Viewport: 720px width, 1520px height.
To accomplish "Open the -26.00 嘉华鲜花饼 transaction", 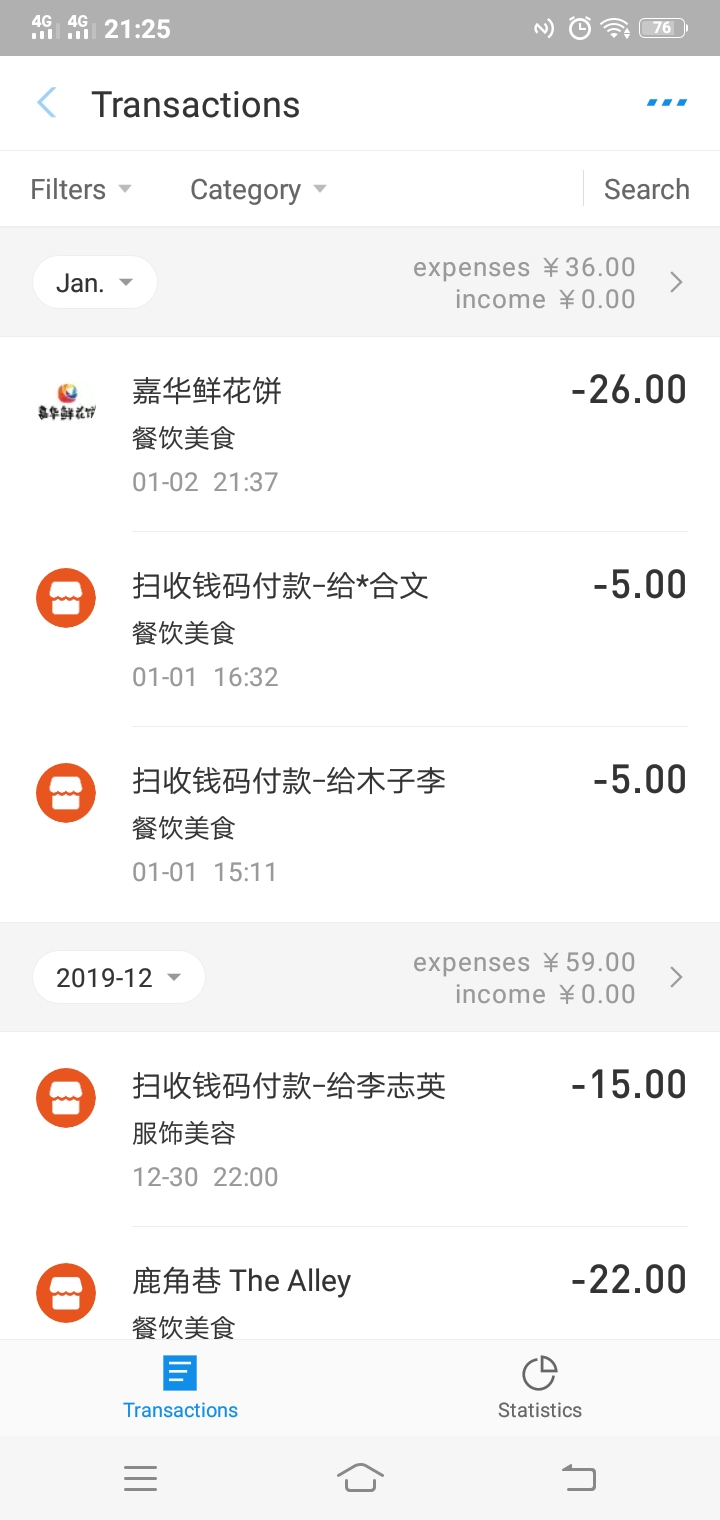I will point(360,434).
